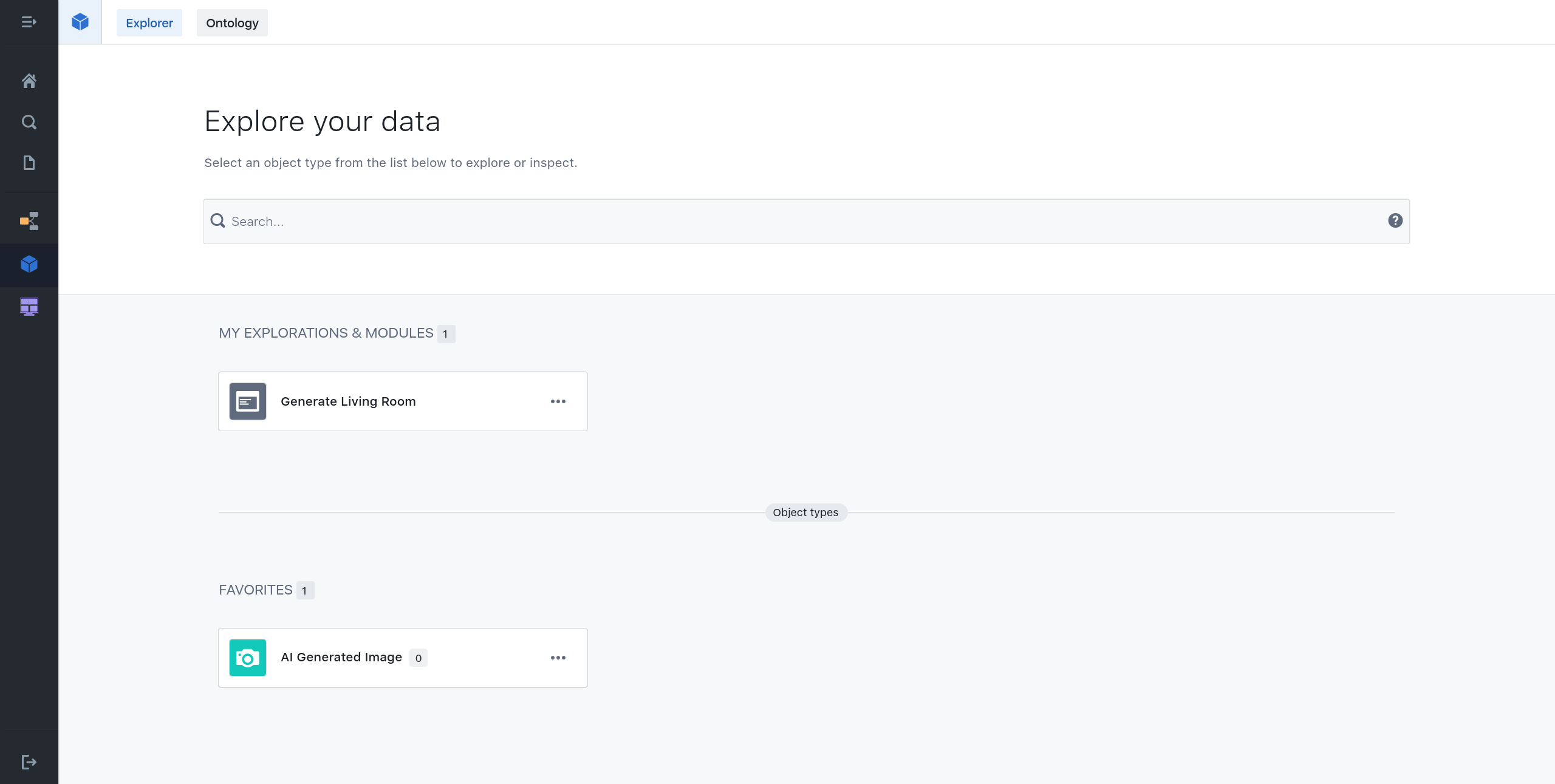Viewport: 1555px width, 784px height.
Task: Switch to the Explorer tab
Action: [149, 23]
